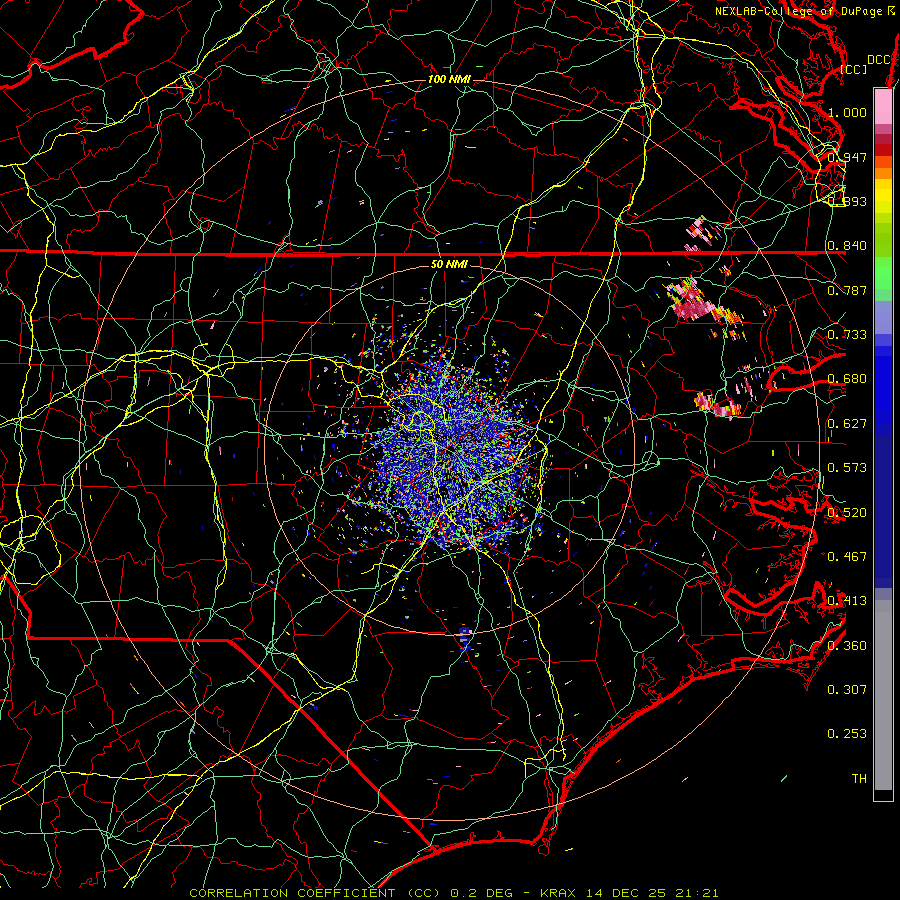Click the 0.307 color scale value
This screenshot has width=900, height=900.
click(x=847, y=690)
